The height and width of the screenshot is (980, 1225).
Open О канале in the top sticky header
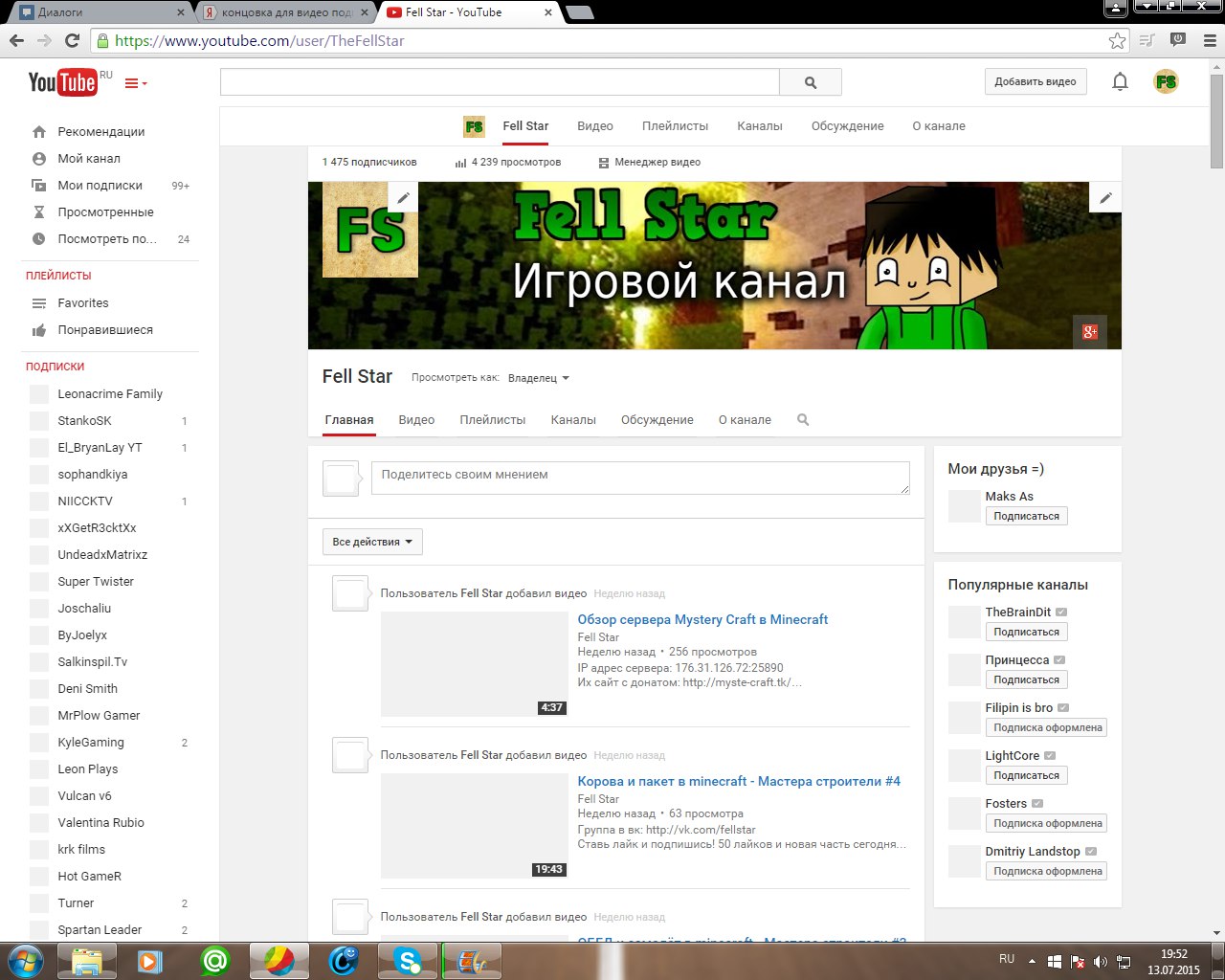point(939,126)
